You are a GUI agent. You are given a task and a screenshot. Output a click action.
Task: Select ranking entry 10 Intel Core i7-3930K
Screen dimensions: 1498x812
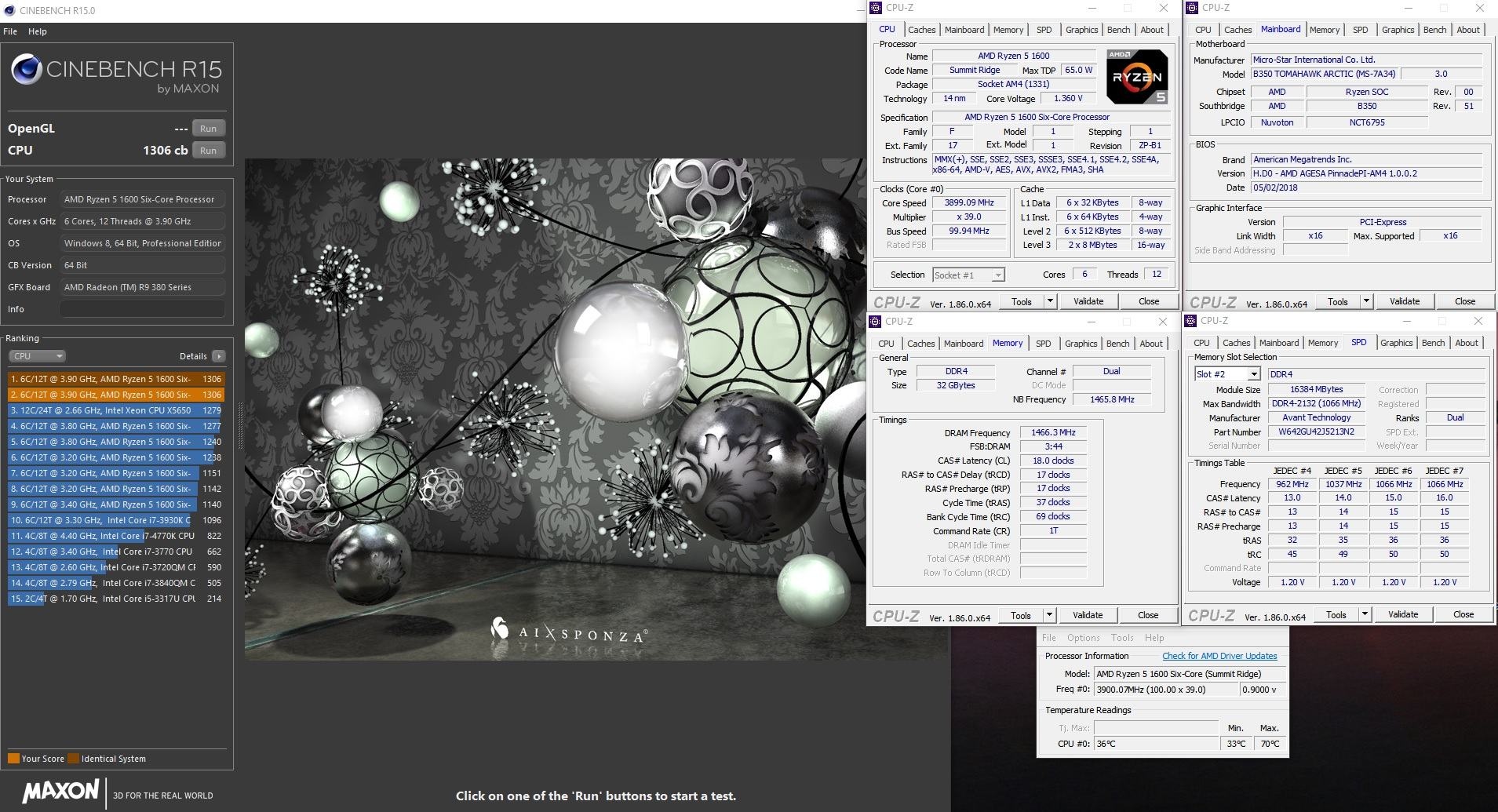coord(116,520)
